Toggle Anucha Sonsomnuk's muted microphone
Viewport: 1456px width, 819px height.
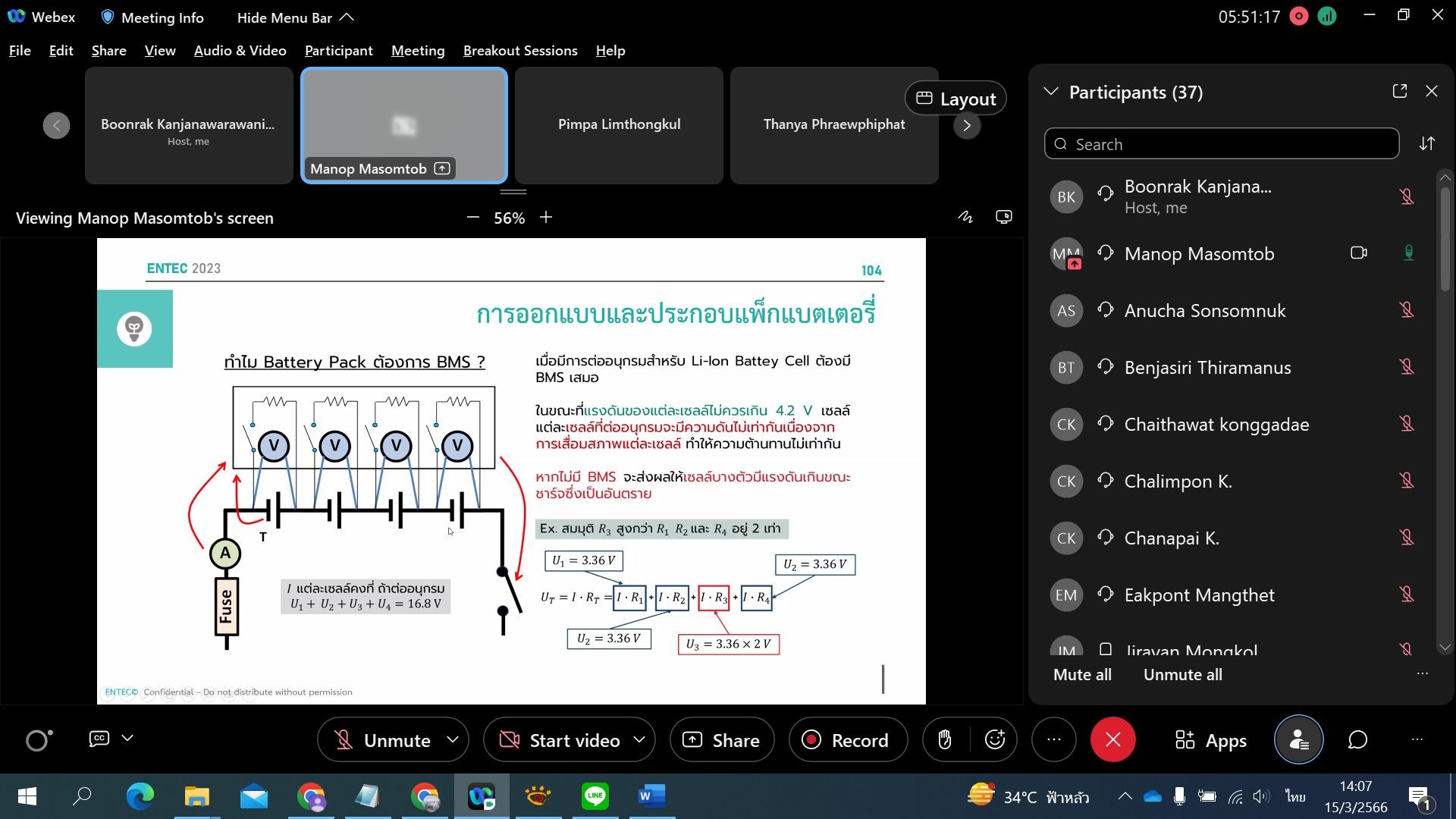click(x=1407, y=310)
